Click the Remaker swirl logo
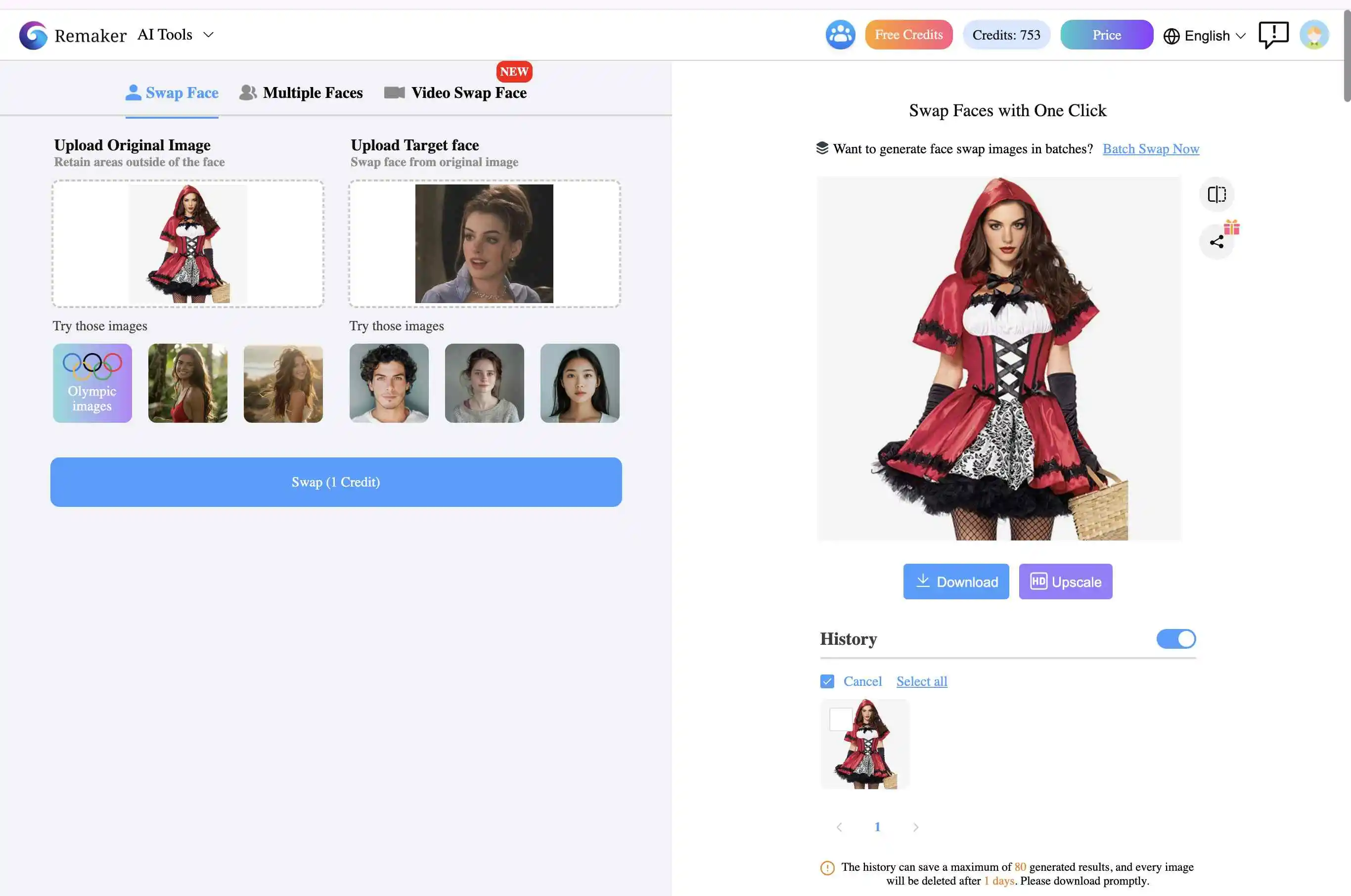Viewport: 1351px width, 896px height. coord(33,35)
